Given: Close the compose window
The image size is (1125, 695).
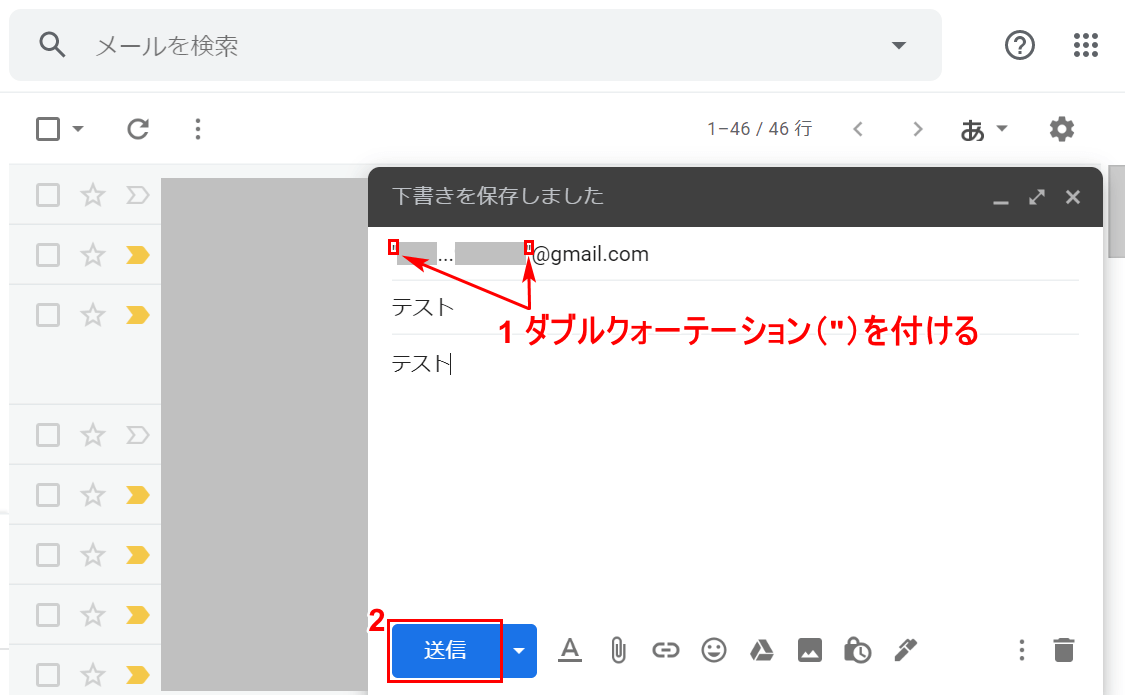Looking at the screenshot, I should pos(1073,197).
